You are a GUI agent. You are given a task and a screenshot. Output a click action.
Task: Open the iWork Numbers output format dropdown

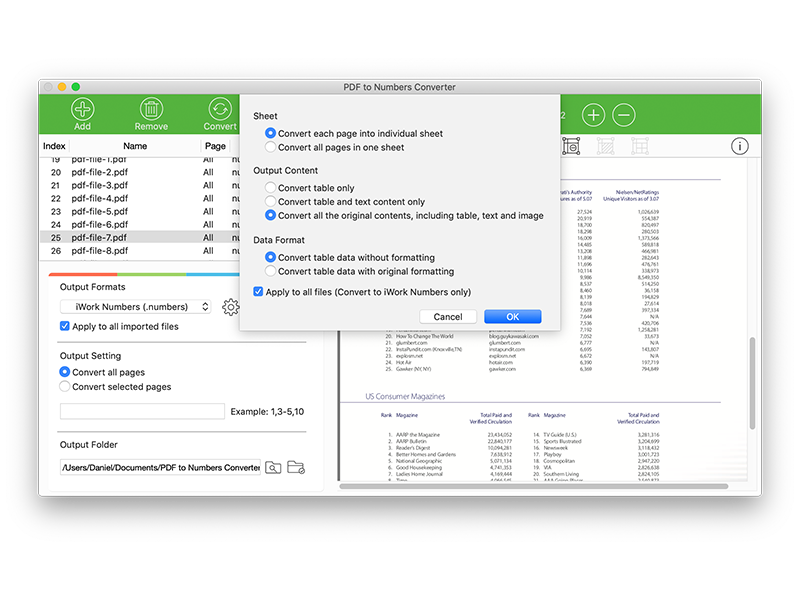pyautogui.click(x=136, y=307)
